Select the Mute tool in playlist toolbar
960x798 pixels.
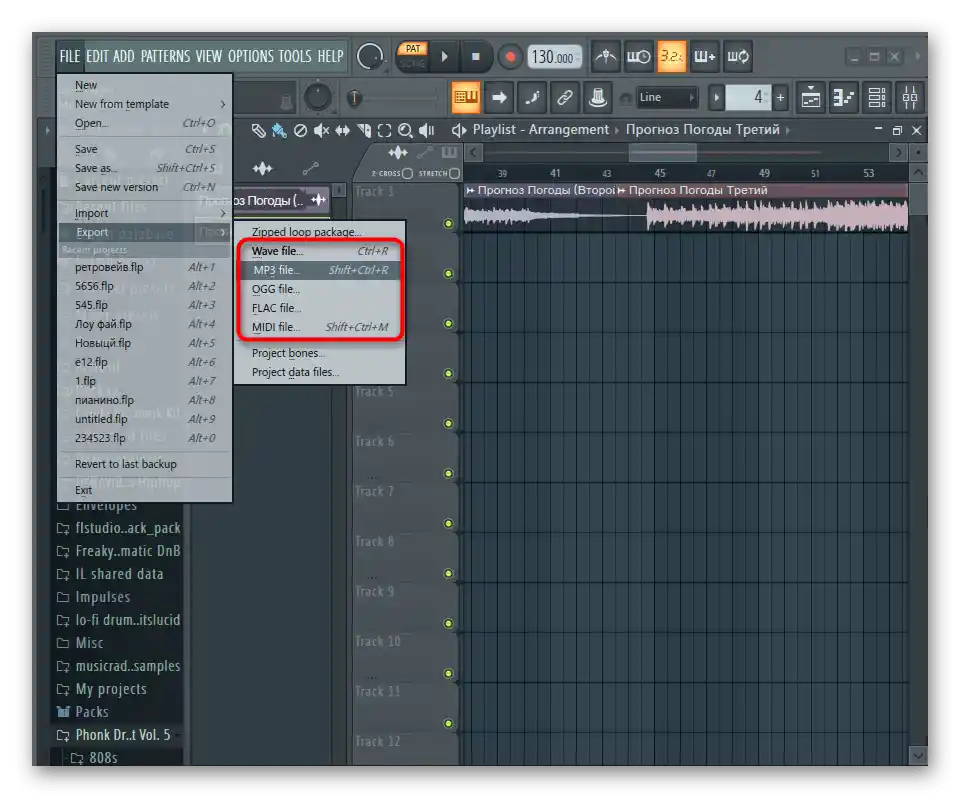pyautogui.click(x=322, y=130)
